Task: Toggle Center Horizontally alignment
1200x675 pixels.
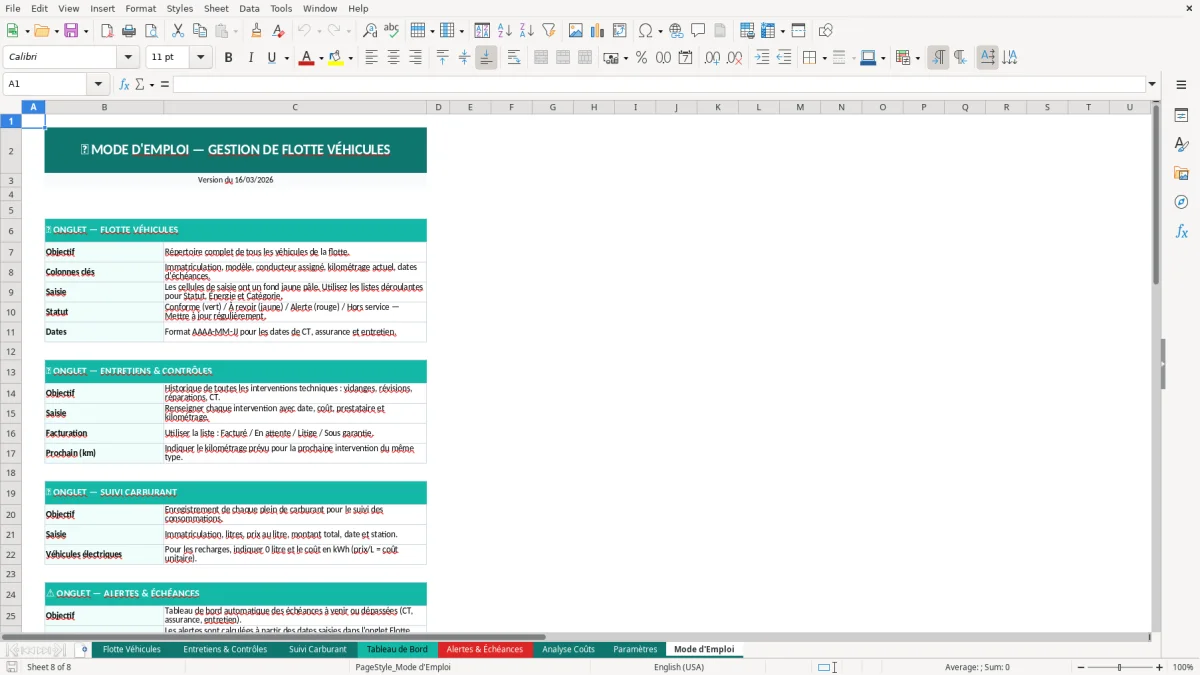Action: pyautogui.click(x=393, y=58)
